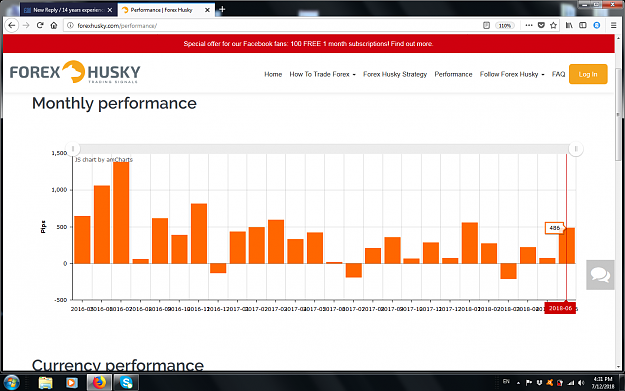Click the Monthly performance heading
The image size is (625, 391).
114,103
